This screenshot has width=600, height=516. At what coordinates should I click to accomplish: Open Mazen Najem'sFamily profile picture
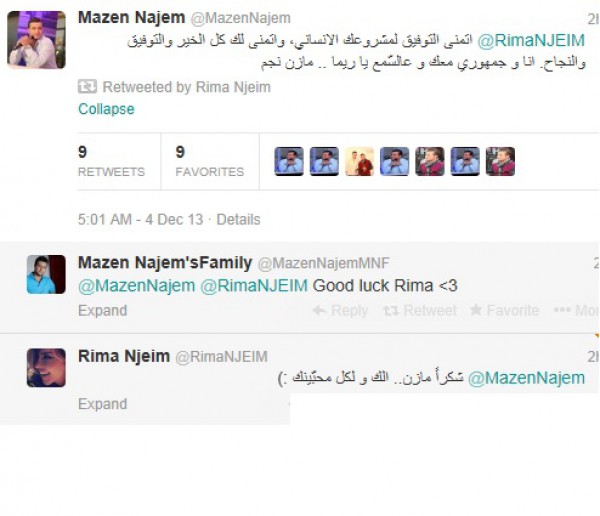(x=46, y=274)
